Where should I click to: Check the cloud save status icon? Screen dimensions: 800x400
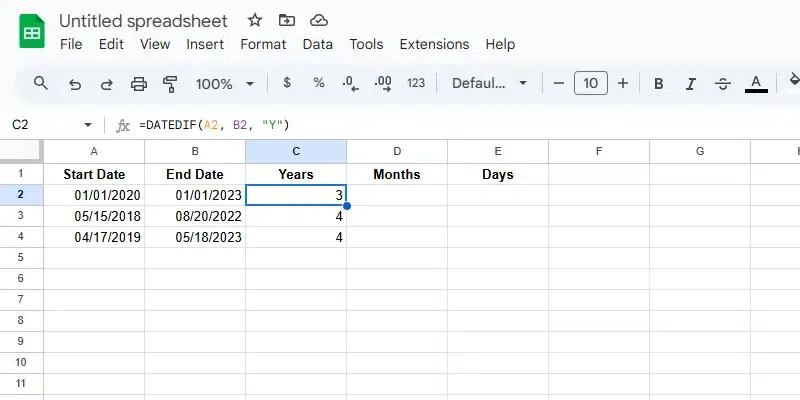tap(318, 20)
